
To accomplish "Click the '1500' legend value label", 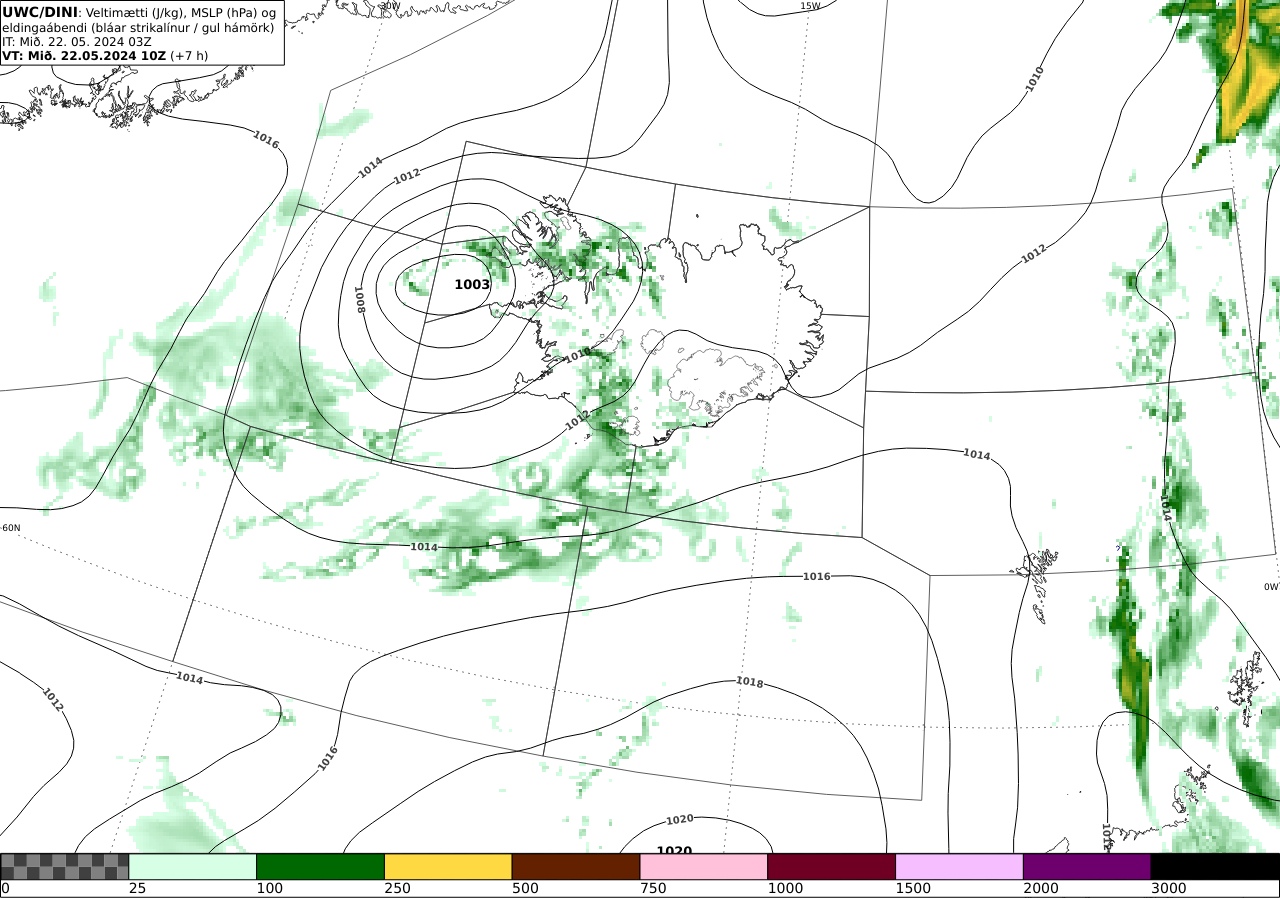I will click(x=913, y=888).
